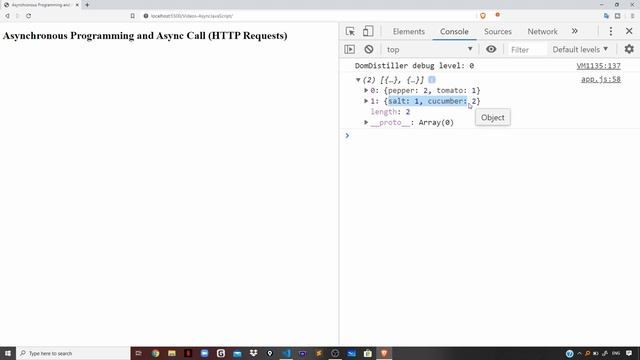Click the Brave Shields lion icon
Image resolution: width=640 pixels, height=360 pixels.
(483, 16)
